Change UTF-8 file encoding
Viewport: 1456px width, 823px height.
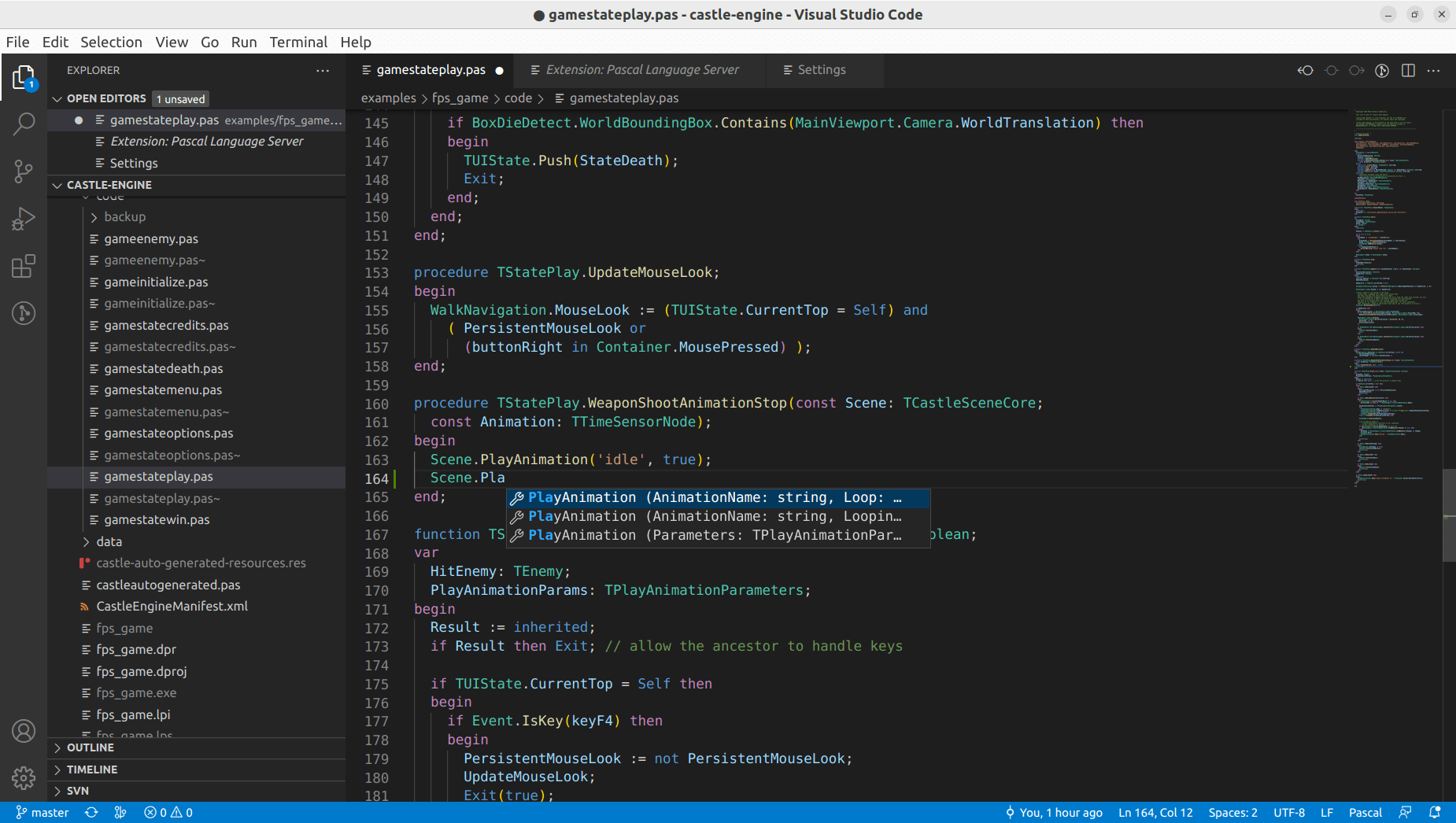1289,813
